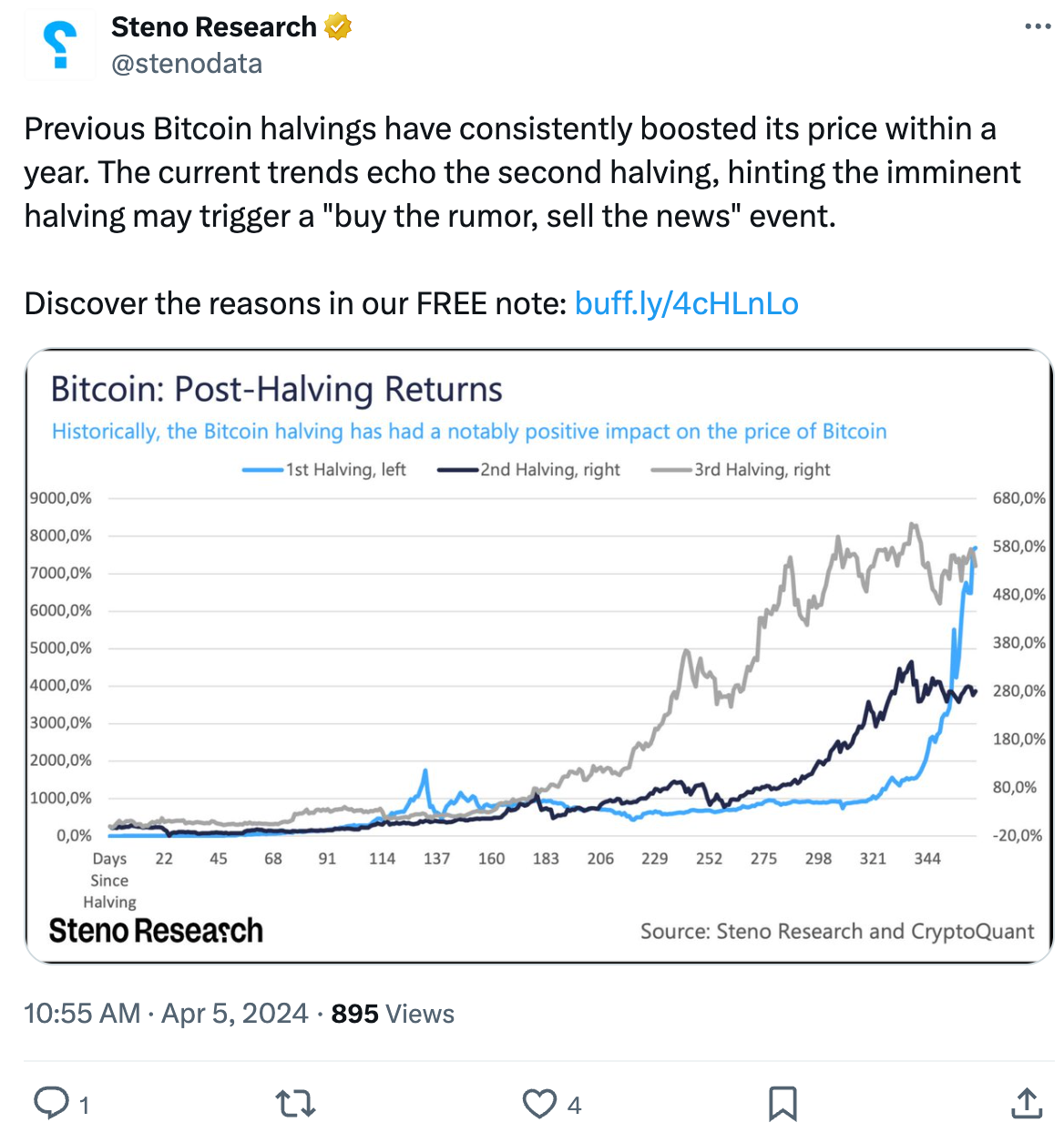Open the share menu via the upload icon
The height and width of the screenshot is (1143, 1064).
pyautogui.click(x=1025, y=1103)
